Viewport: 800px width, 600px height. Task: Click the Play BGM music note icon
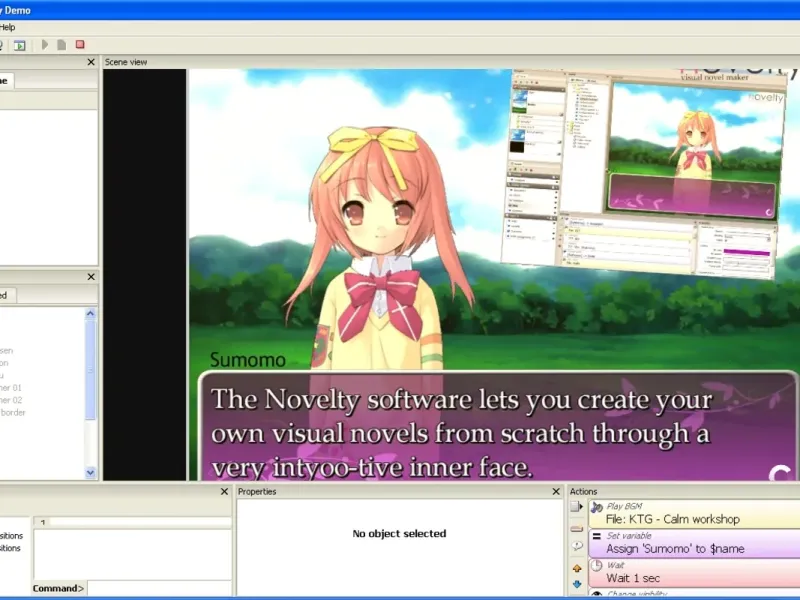596,507
